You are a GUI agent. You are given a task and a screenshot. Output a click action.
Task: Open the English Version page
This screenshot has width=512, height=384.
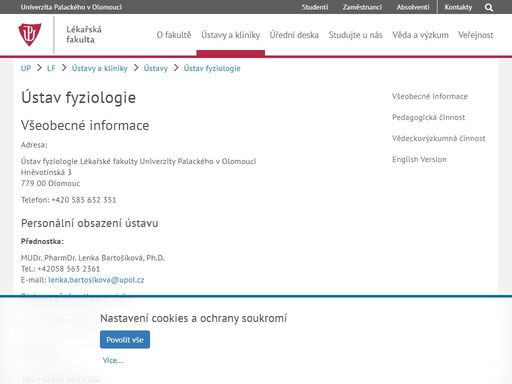(419, 159)
